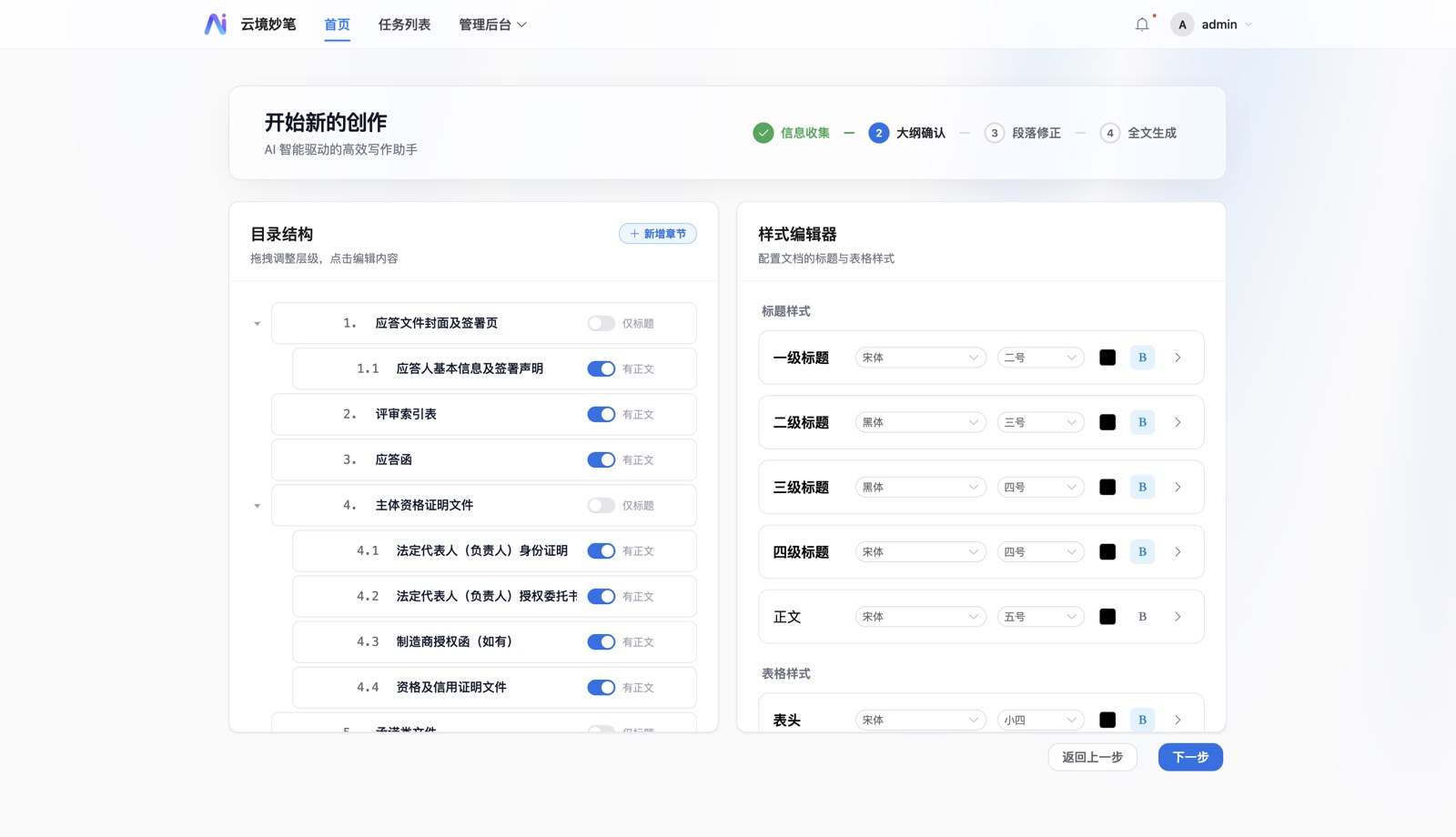Image resolution: width=1456 pixels, height=837 pixels.
Task: Open 表头 size dropdown 小四
Action: (1040, 720)
